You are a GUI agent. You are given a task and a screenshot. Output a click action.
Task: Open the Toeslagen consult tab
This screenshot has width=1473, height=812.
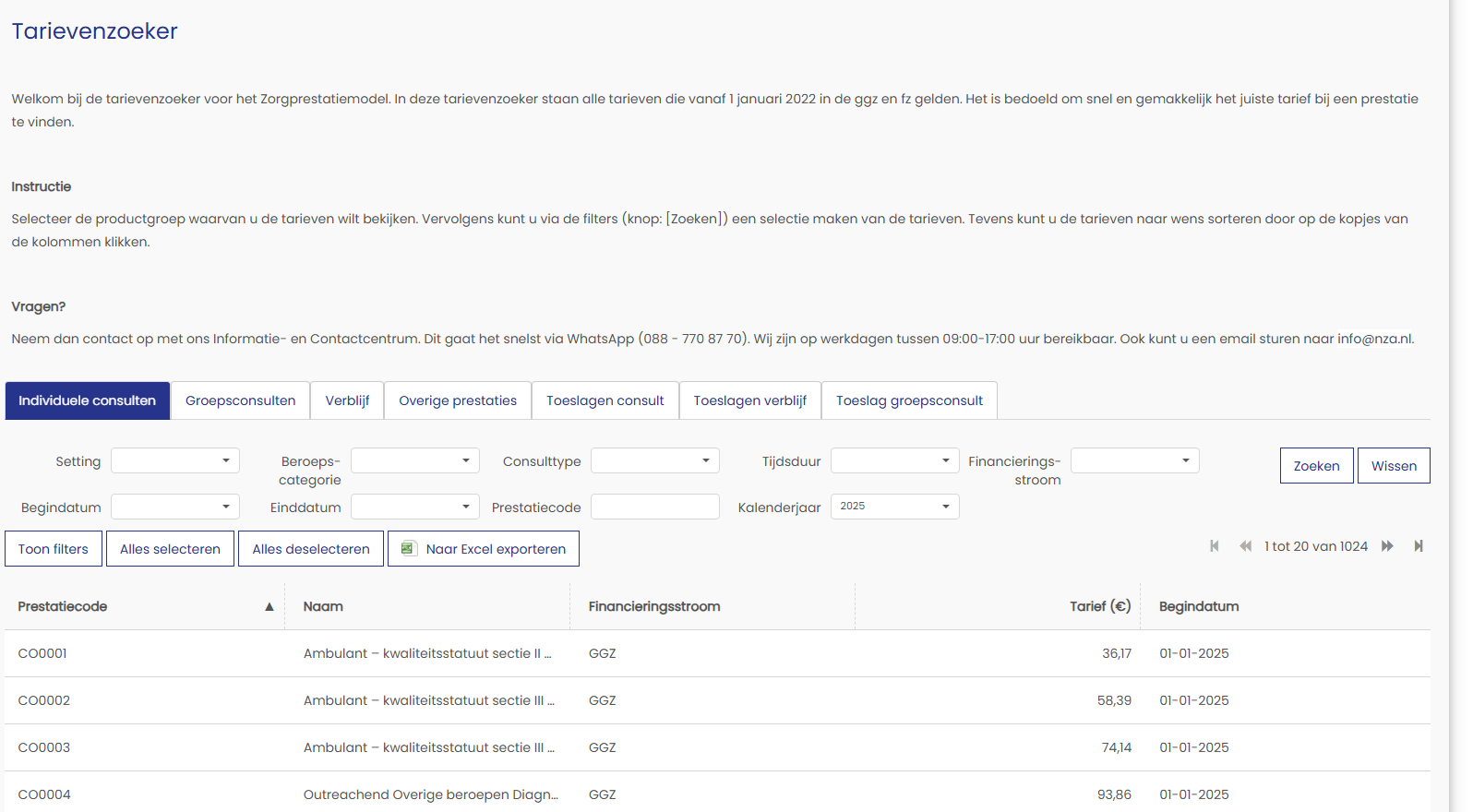coord(605,400)
